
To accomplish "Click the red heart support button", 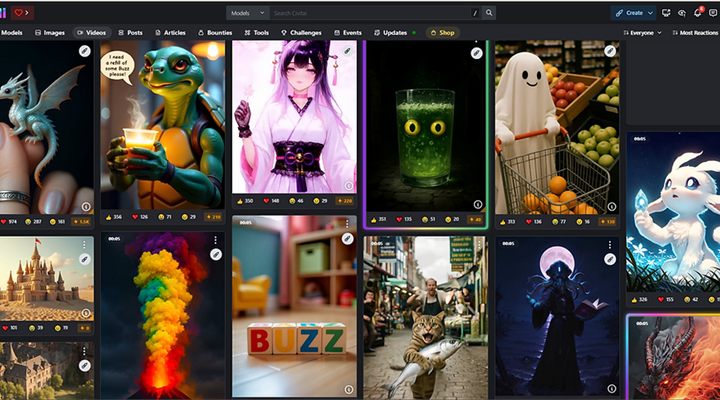I will (x=22, y=12).
